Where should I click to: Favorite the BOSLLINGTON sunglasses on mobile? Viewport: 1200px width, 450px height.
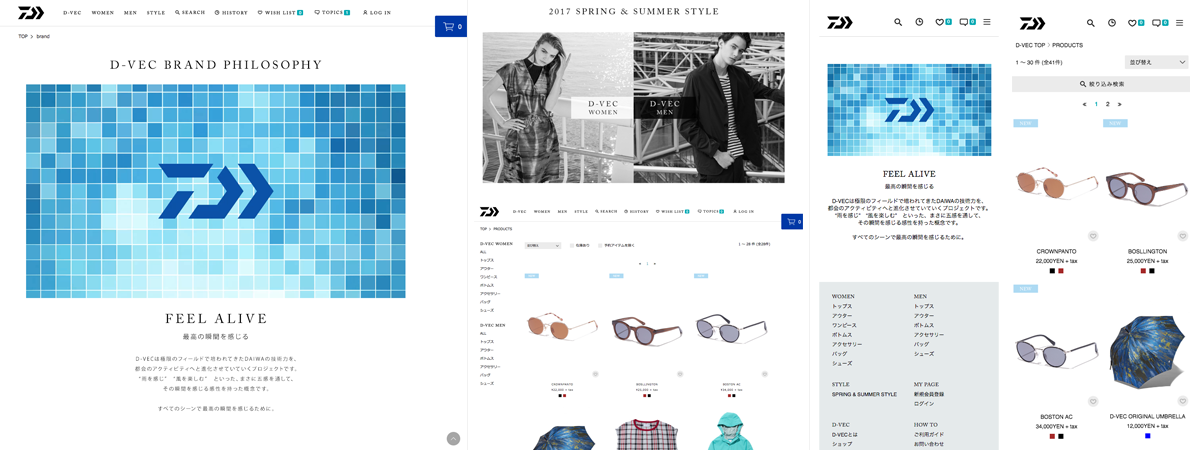pyautogui.click(x=1183, y=236)
